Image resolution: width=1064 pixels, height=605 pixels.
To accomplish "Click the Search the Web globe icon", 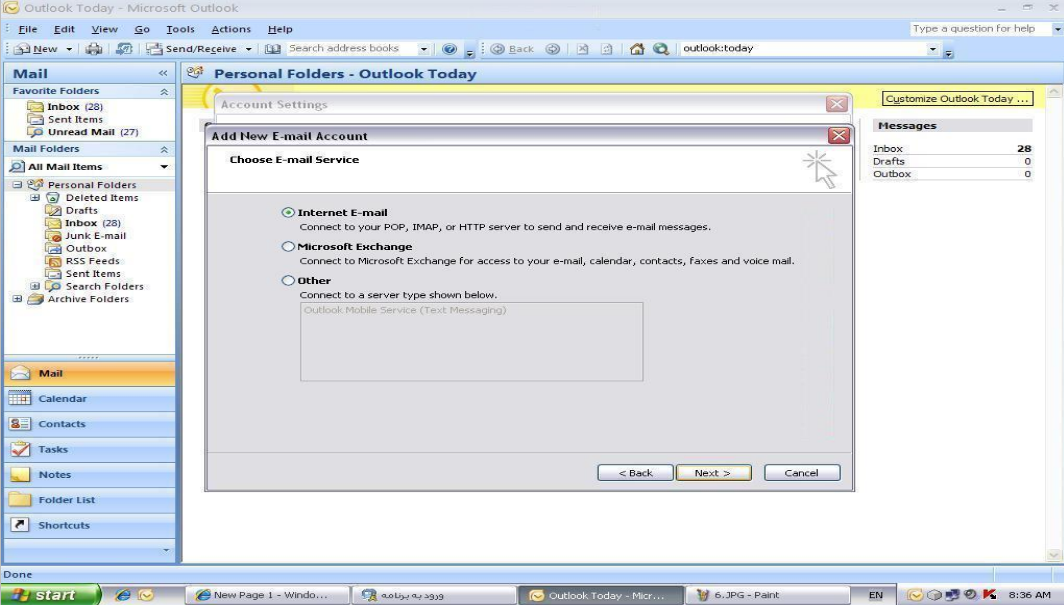I will (661, 49).
